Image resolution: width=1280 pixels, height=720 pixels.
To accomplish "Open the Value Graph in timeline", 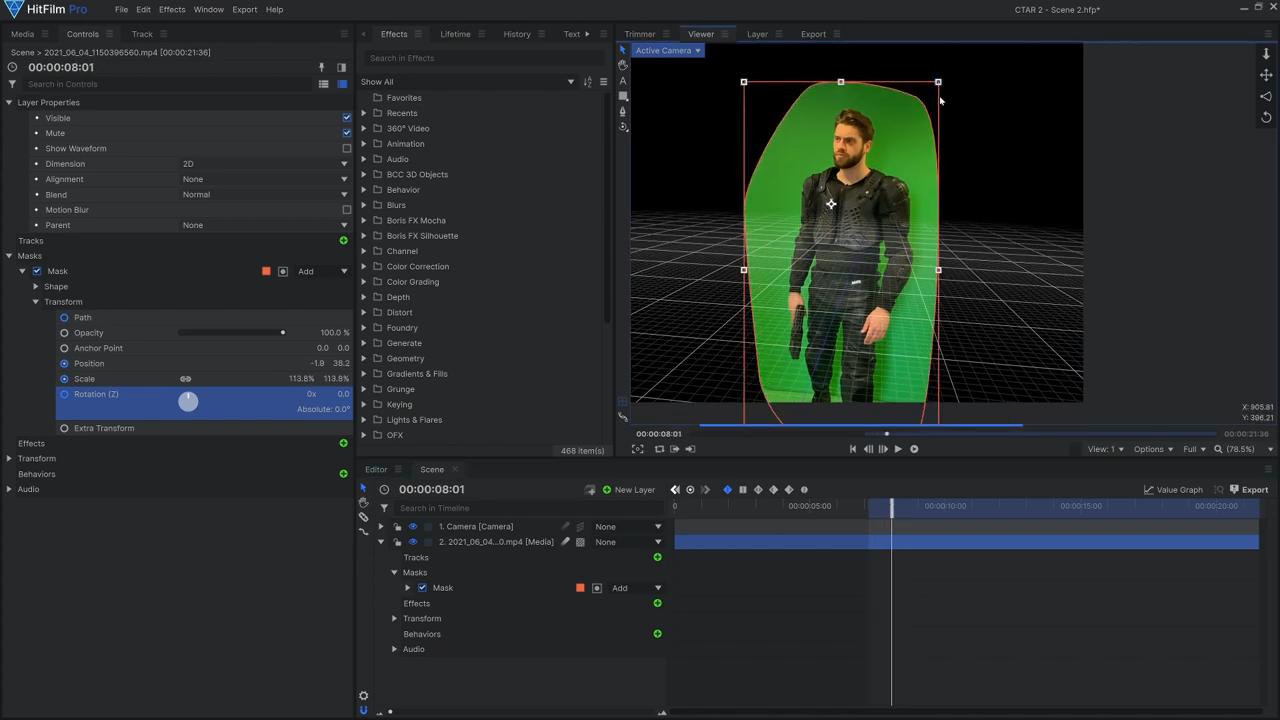I will pyautogui.click(x=1173, y=490).
